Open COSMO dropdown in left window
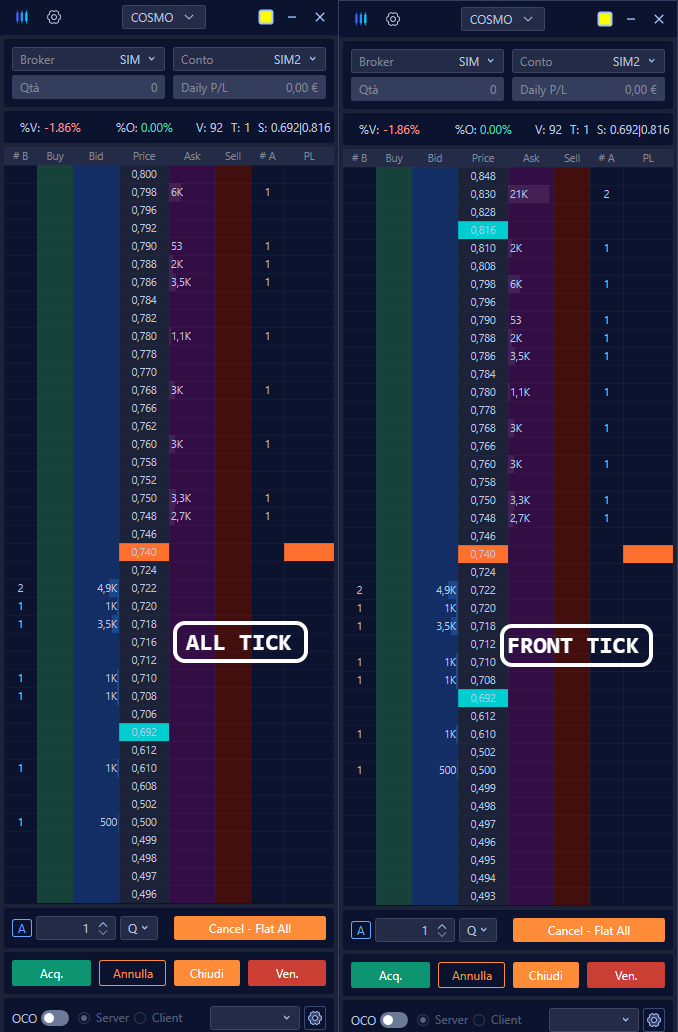Viewport: 678px width, 1032px height. click(x=164, y=17)
